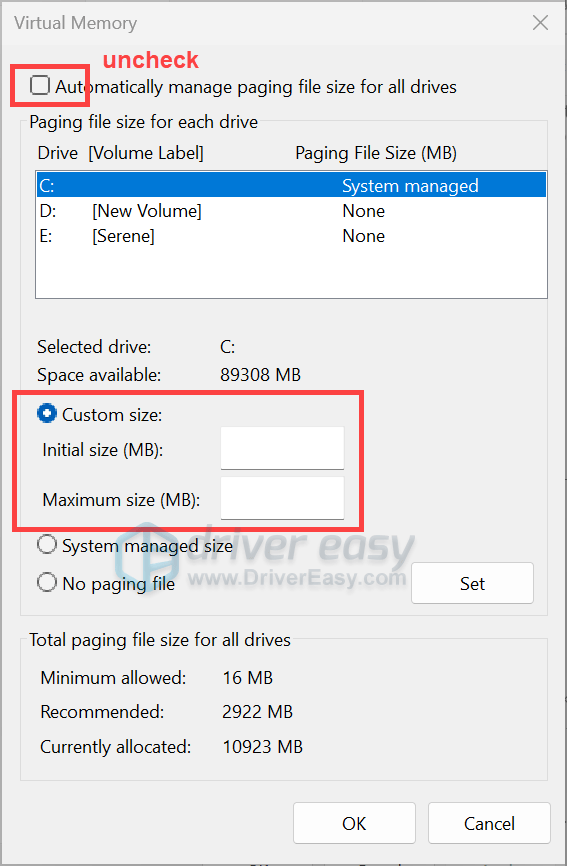
Task: Click the Drive [Volume Label] column header
Action: (x=120, y=153)
